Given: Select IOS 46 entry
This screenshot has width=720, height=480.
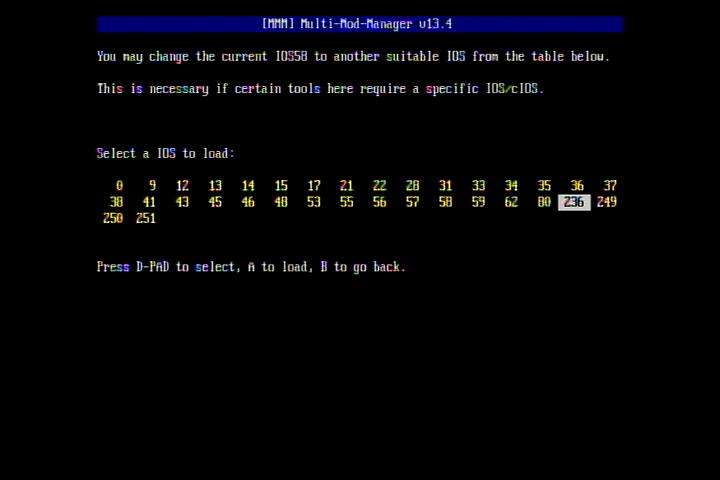Looking at the screenshot, I should (x=248, y=202).
